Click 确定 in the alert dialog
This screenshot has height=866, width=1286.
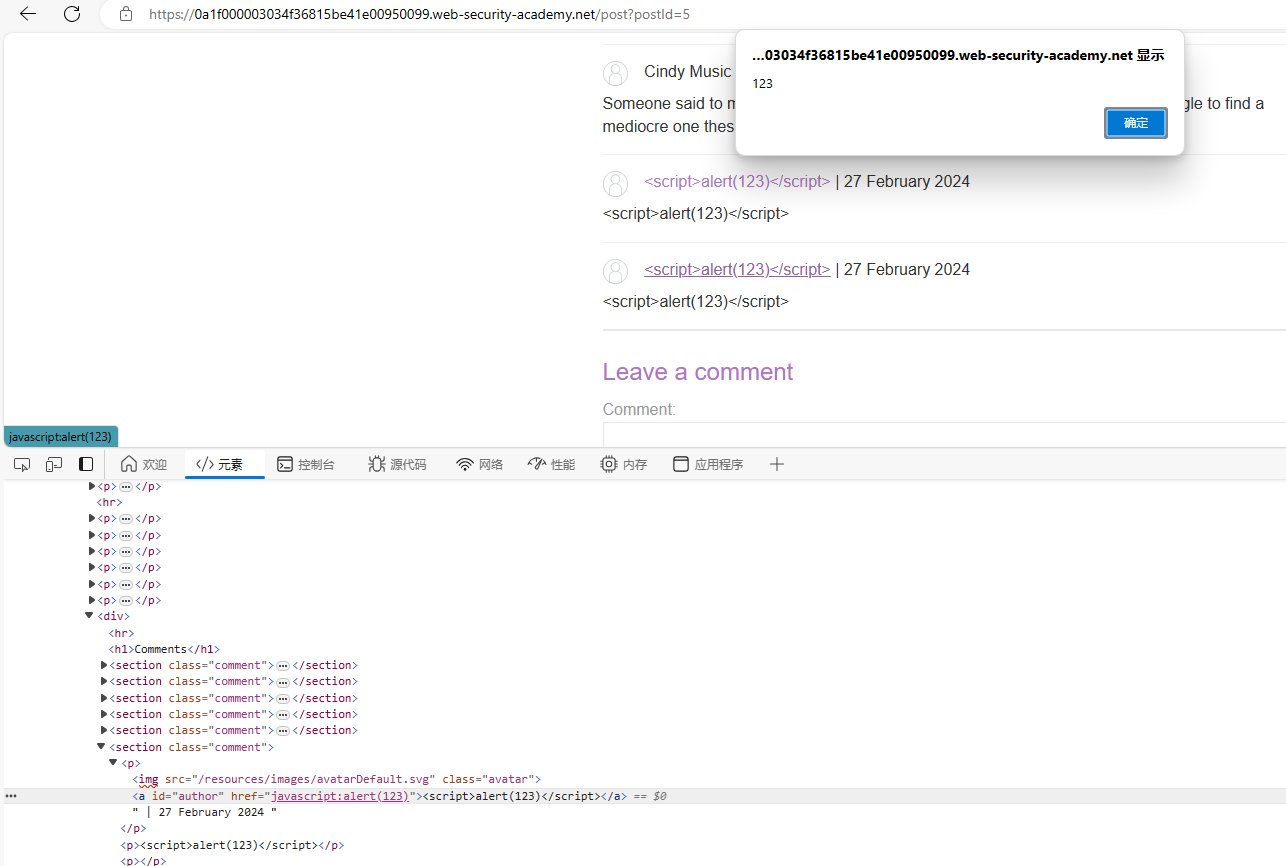1135,122
